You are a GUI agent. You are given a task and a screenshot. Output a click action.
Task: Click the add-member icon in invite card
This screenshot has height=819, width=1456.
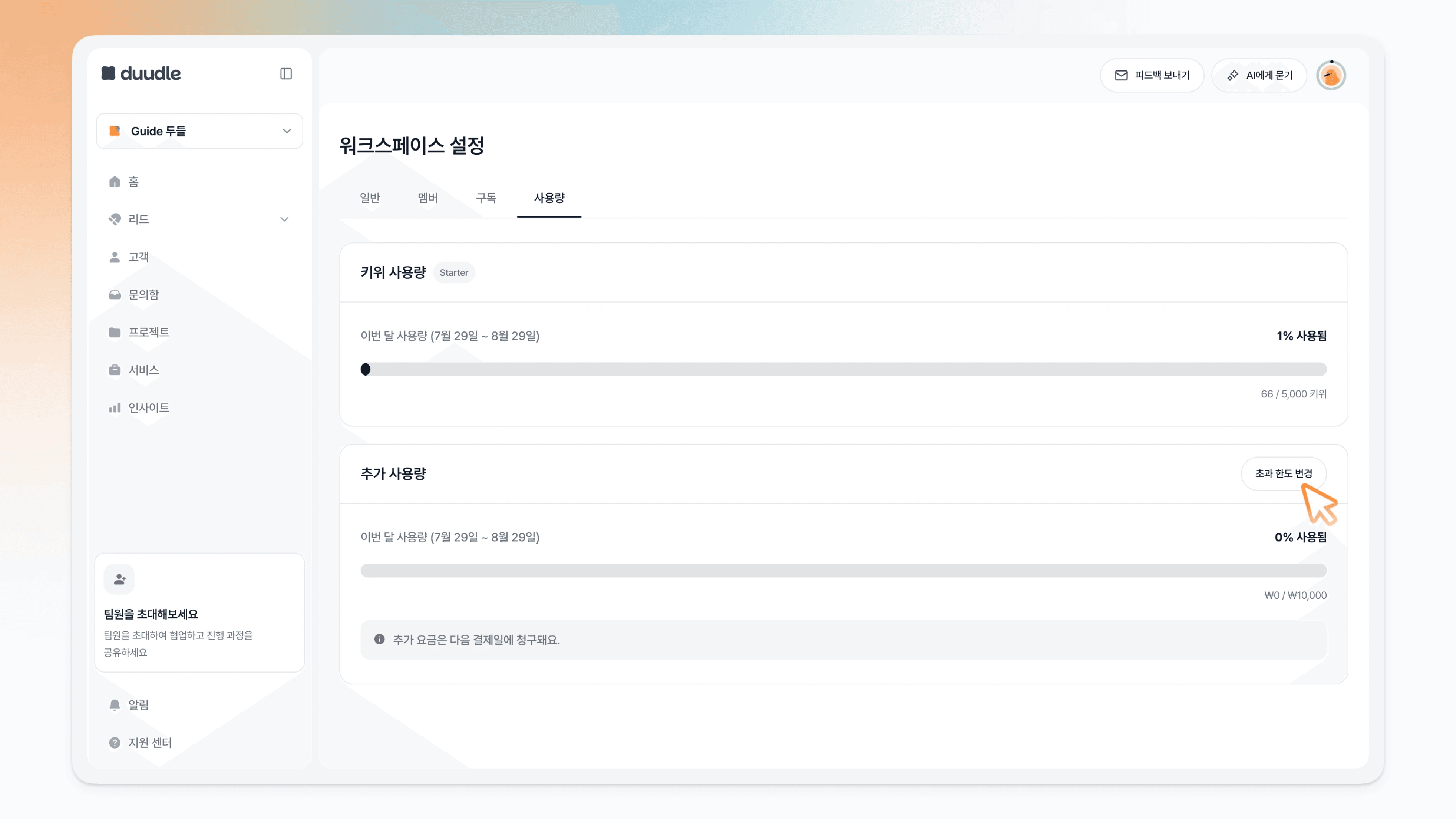click(119, 579)
